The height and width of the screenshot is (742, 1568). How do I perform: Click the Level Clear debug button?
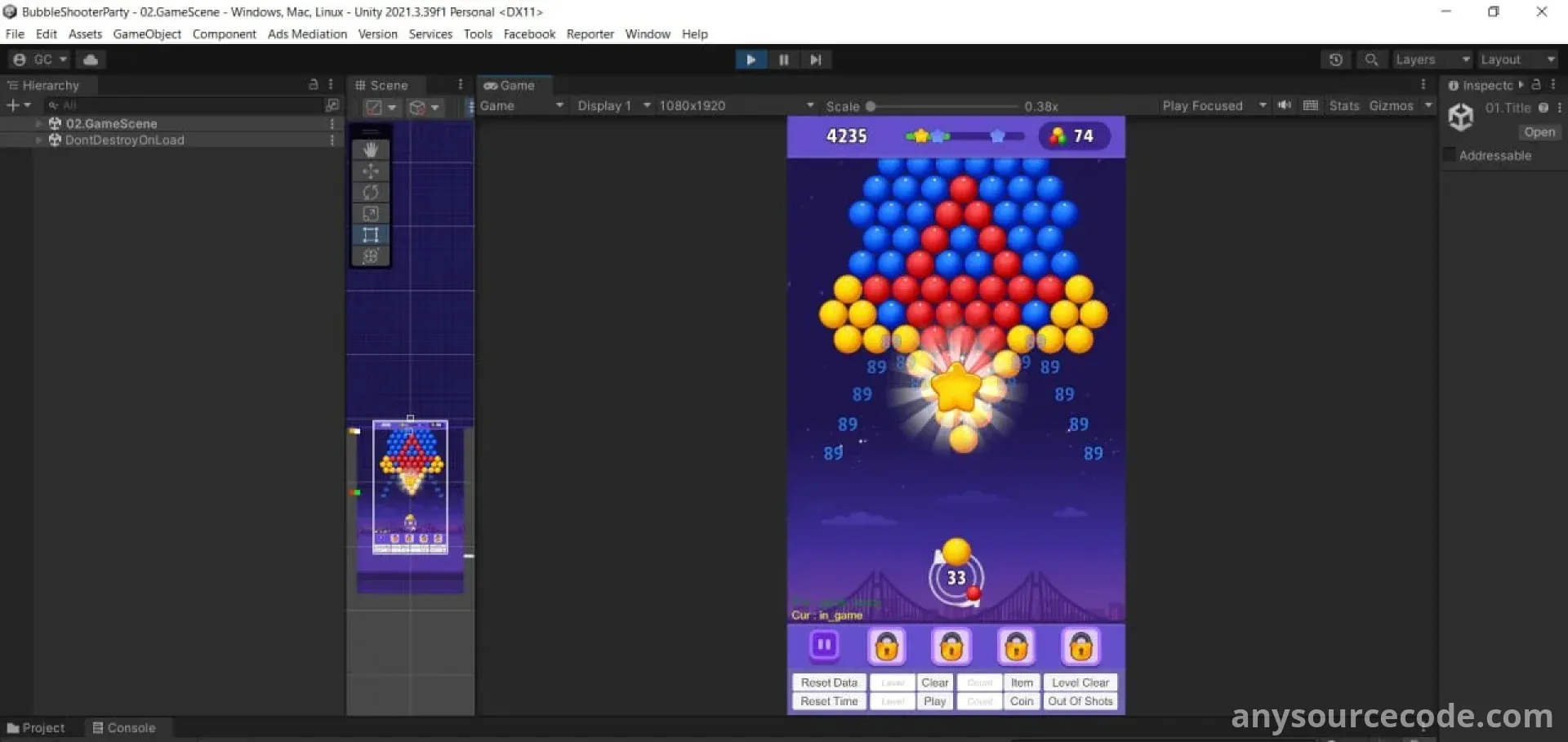[1080, 682]
